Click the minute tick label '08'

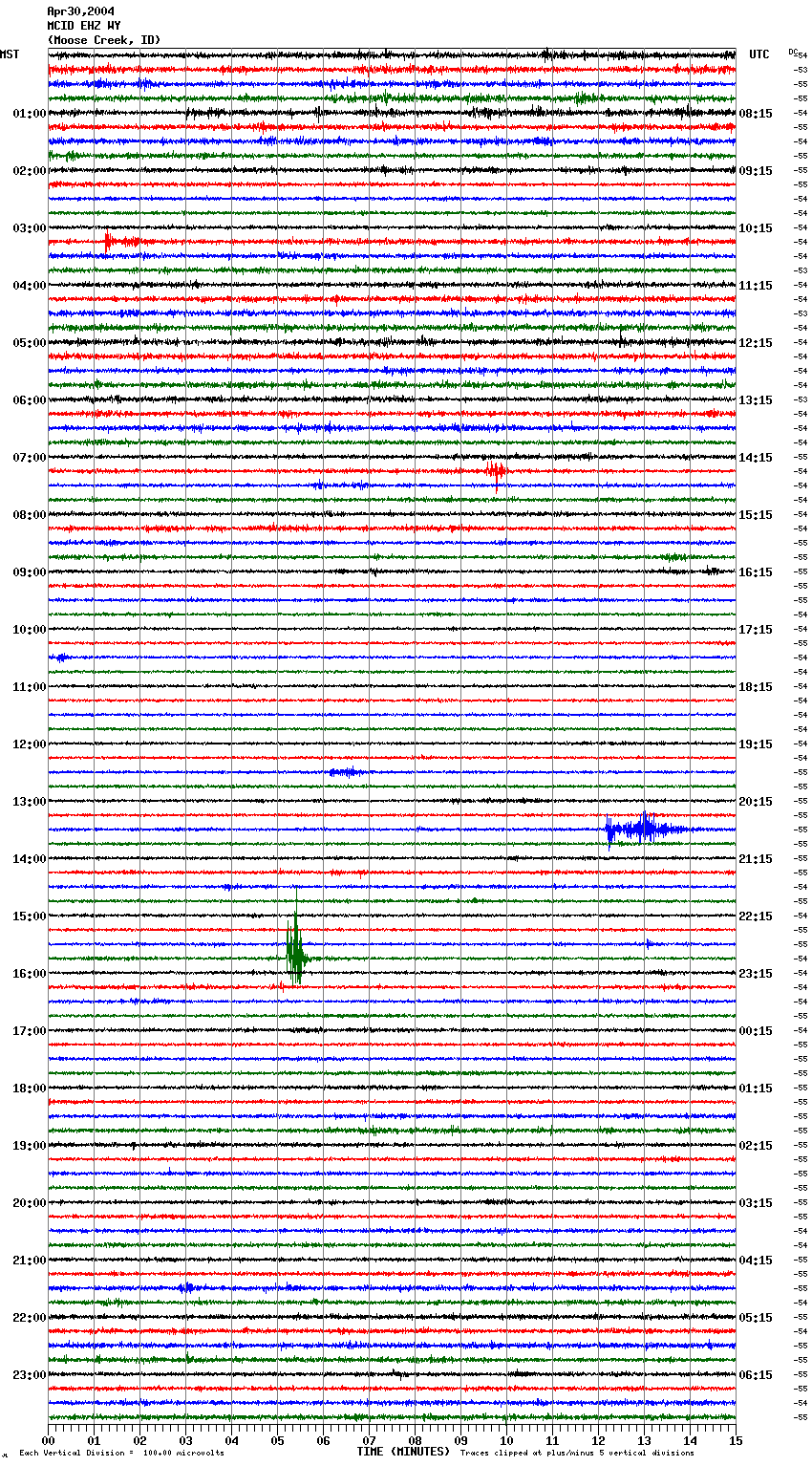point(415,1440)
